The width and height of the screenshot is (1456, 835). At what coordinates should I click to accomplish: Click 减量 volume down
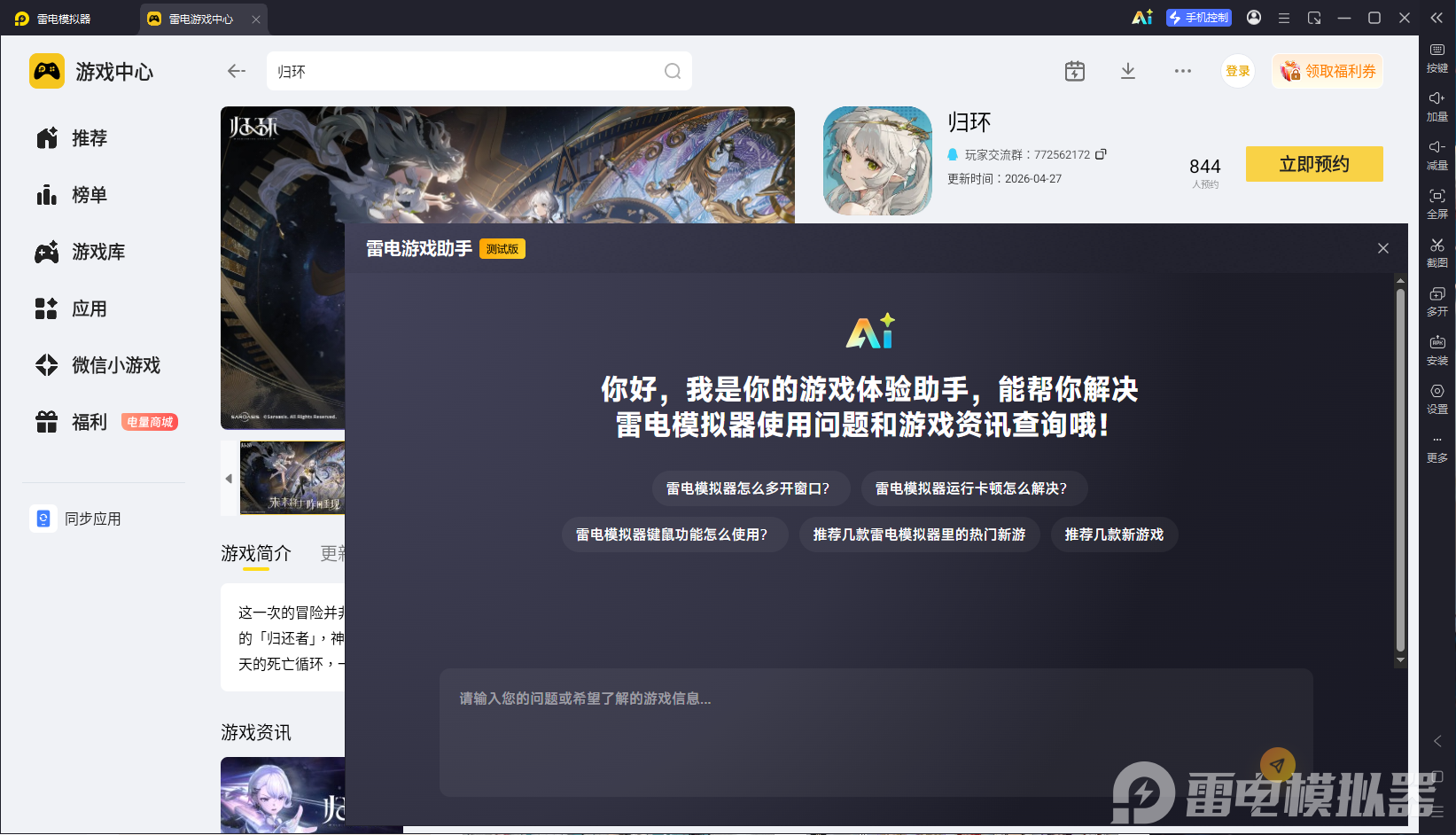(1437, 155)
